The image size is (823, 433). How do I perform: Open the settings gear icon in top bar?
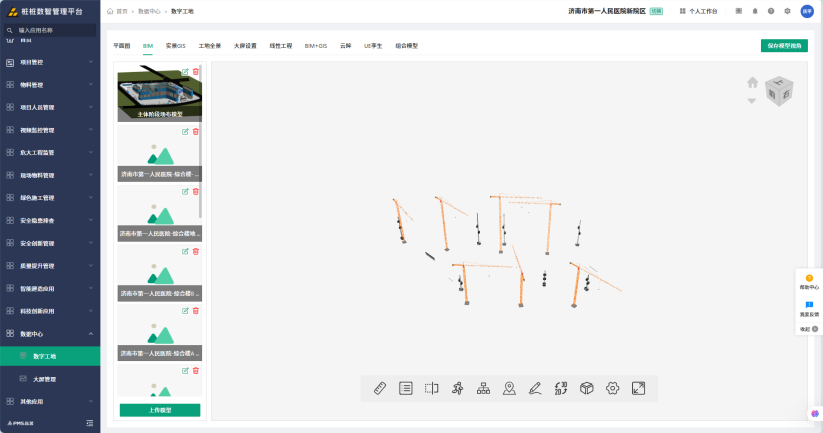tap(787, 11)
